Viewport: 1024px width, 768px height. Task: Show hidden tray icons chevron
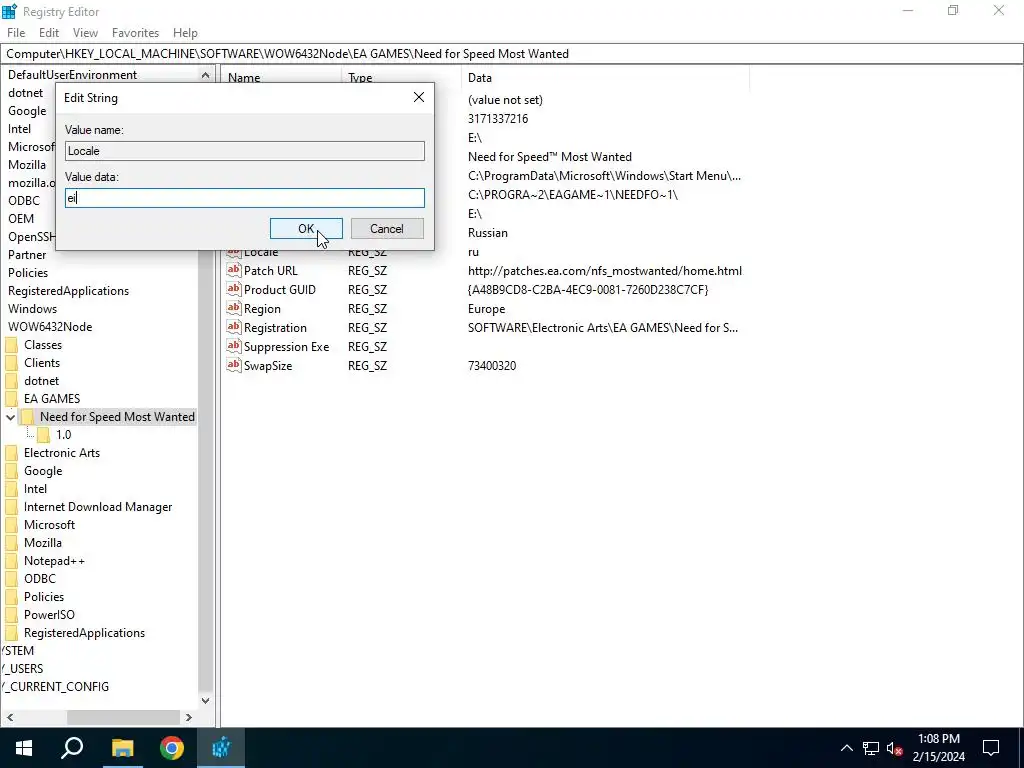click(846, 748)
